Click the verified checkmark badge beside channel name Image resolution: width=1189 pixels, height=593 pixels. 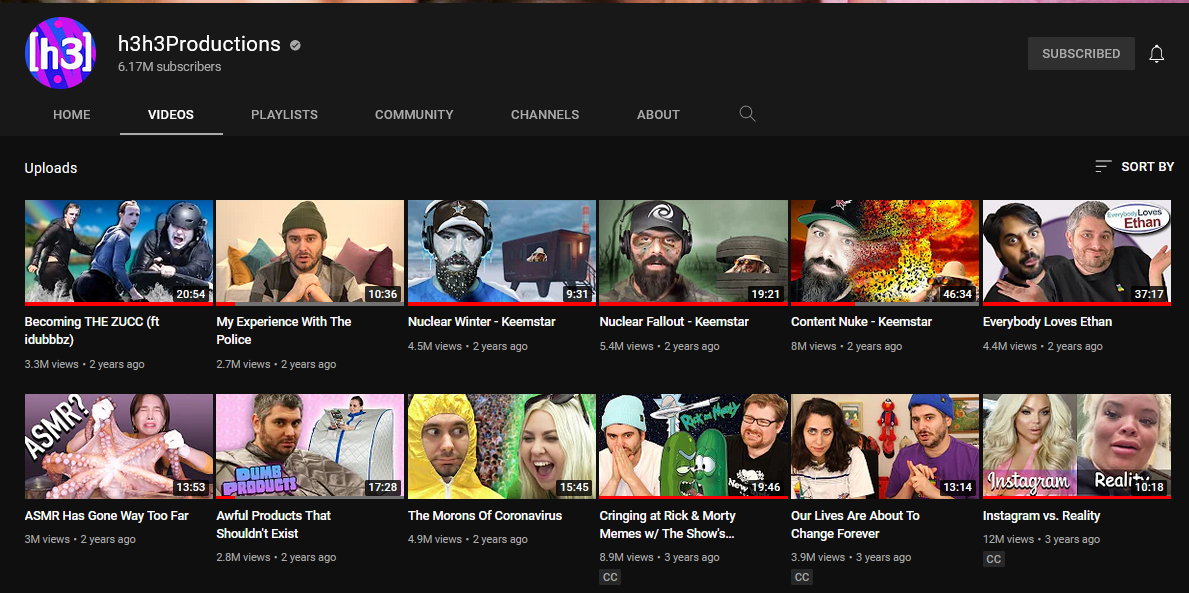pos(295,45)
